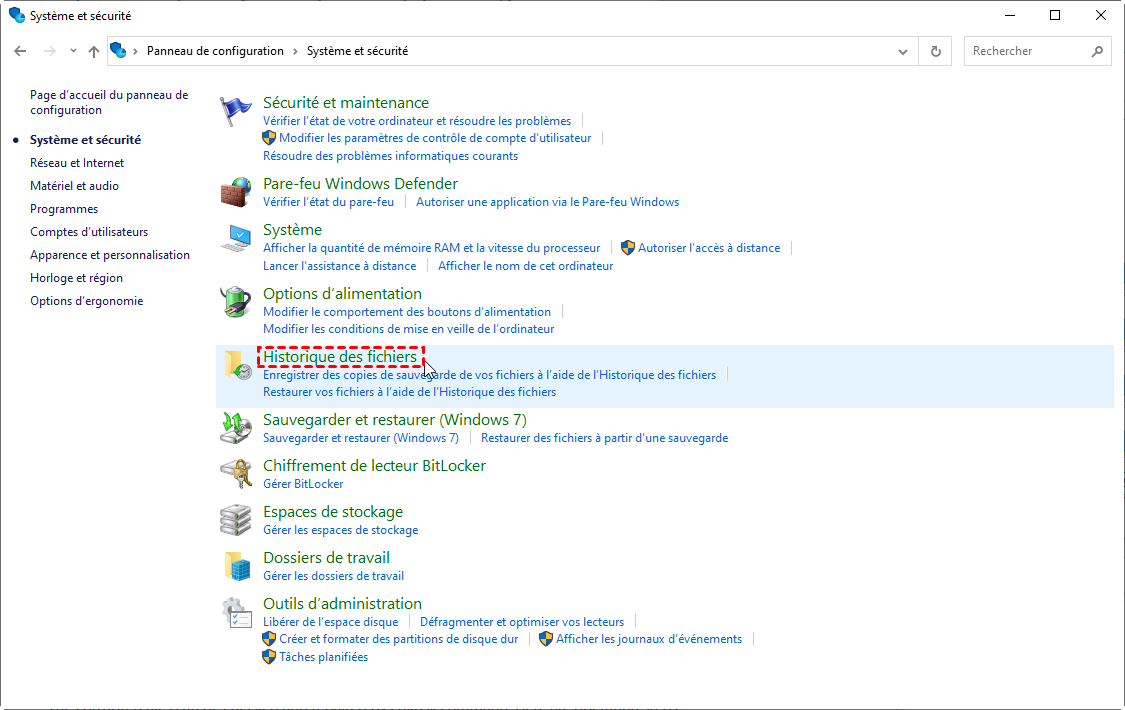Open Page d'accueil du panneau de configuration
This screenshot has height=710, width=1125.
coord(109,102)
